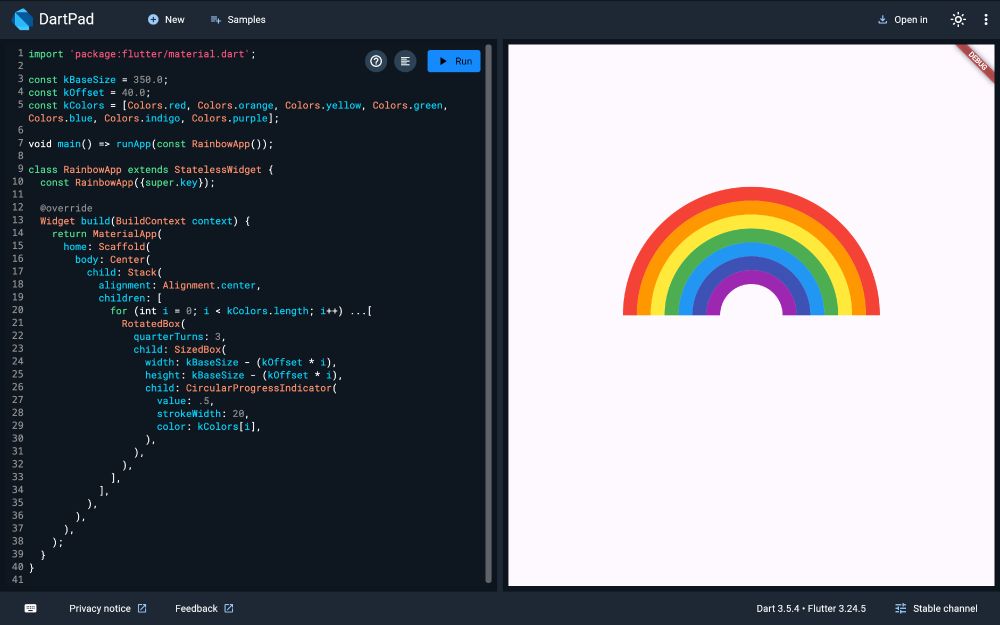Click 'kBaseSize' on code line 3
Screen dimensions: 1000x625
coord(89,80)
